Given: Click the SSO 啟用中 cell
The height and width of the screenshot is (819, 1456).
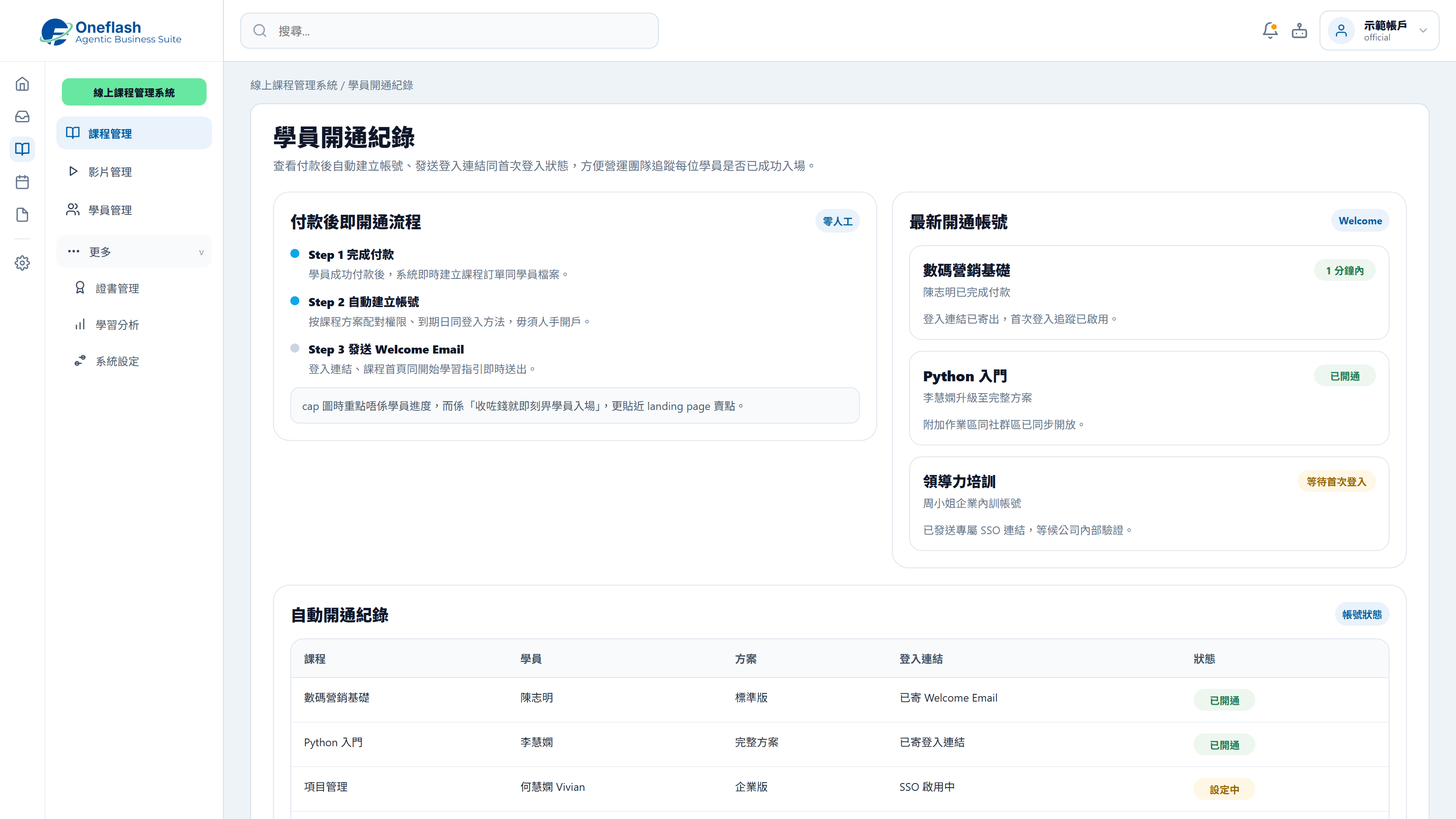Looking at the screenshot, I should tap(927, 787).
